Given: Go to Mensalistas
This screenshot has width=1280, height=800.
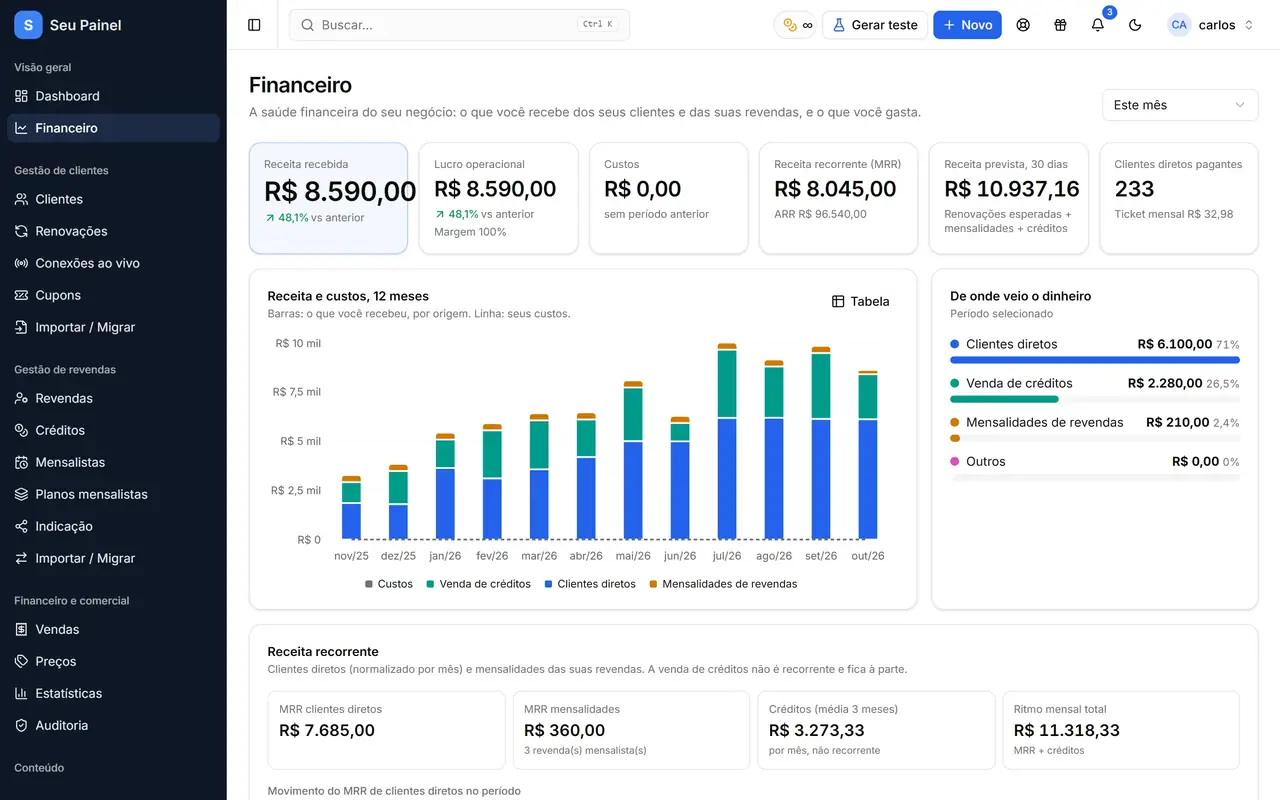Looking at the screenshot, I should click(x=113, y=462).
